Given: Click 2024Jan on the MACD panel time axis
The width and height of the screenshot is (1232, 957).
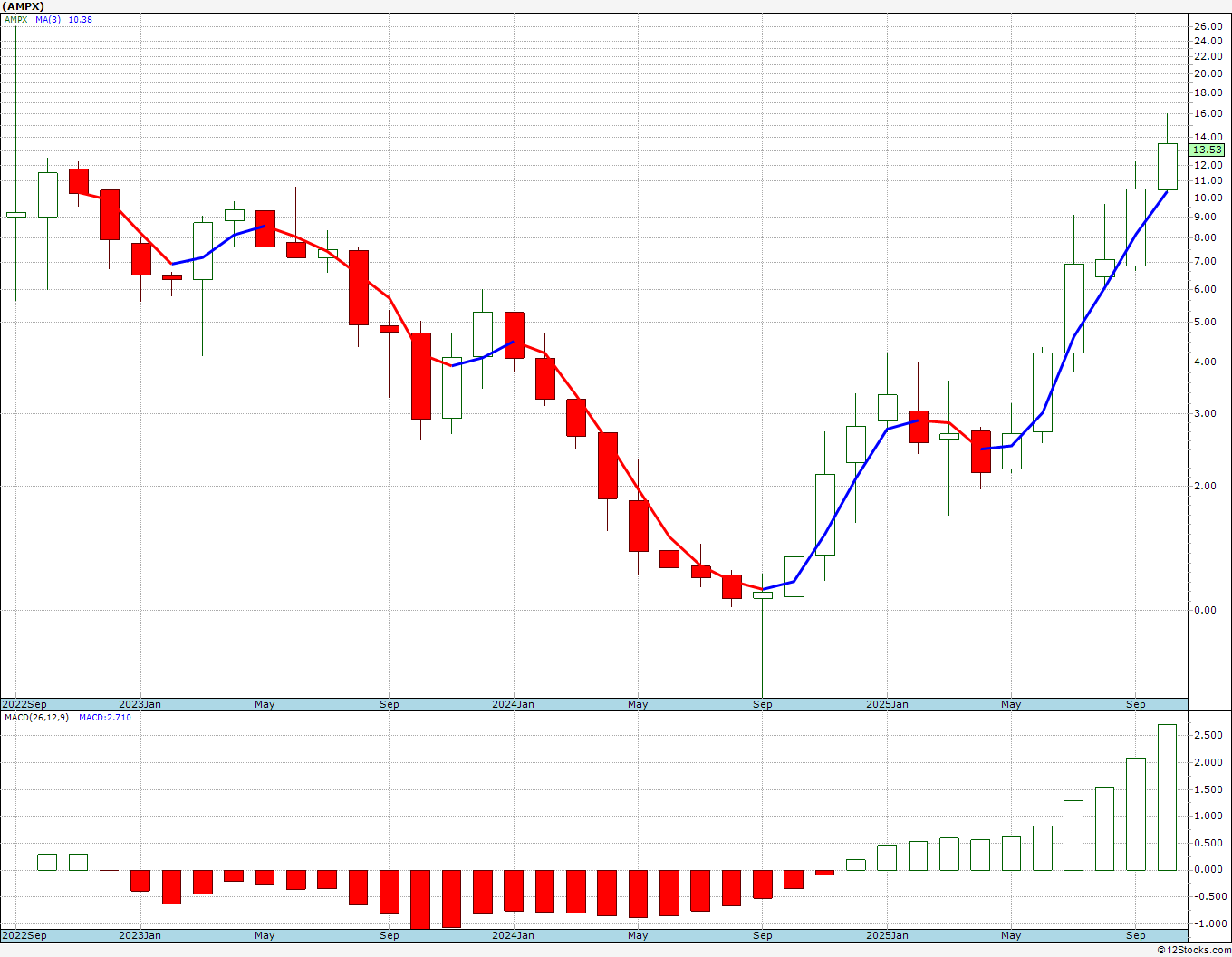Looking at the screenshot, I should click(514, 935).
